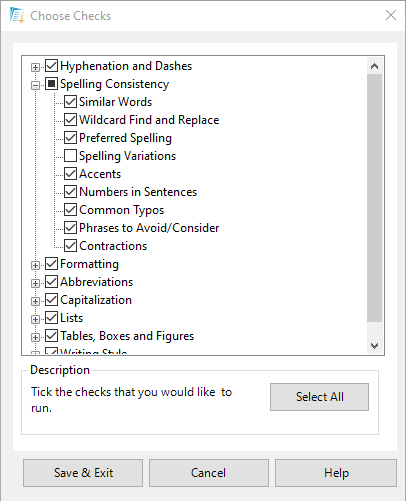The width and height of the screenshot is (406, 501).
Task: Expand the Hyphenation and Dashes node
Action: [x=35, y=67]
